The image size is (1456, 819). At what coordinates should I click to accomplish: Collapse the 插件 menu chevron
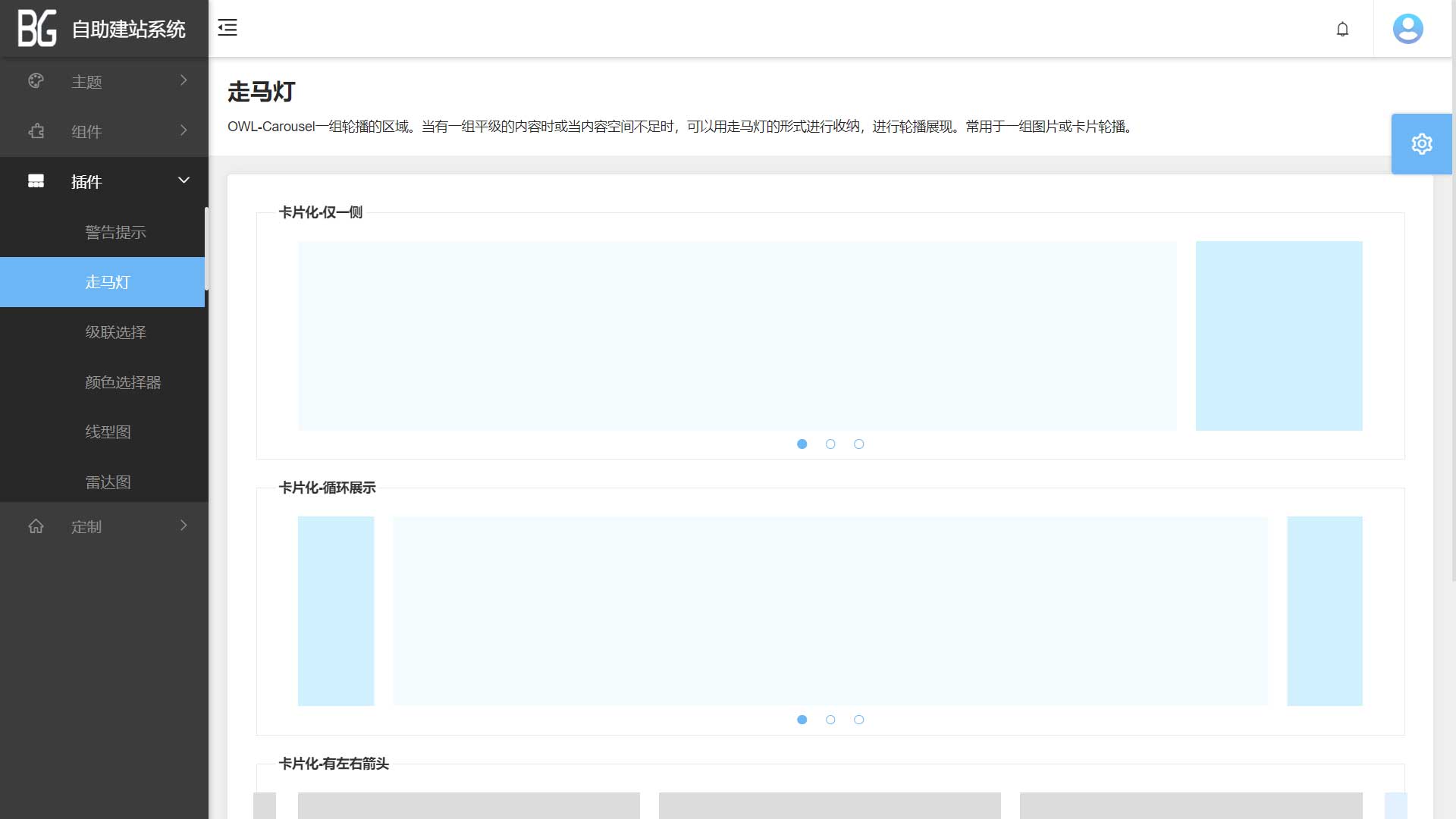coord(184,180)
